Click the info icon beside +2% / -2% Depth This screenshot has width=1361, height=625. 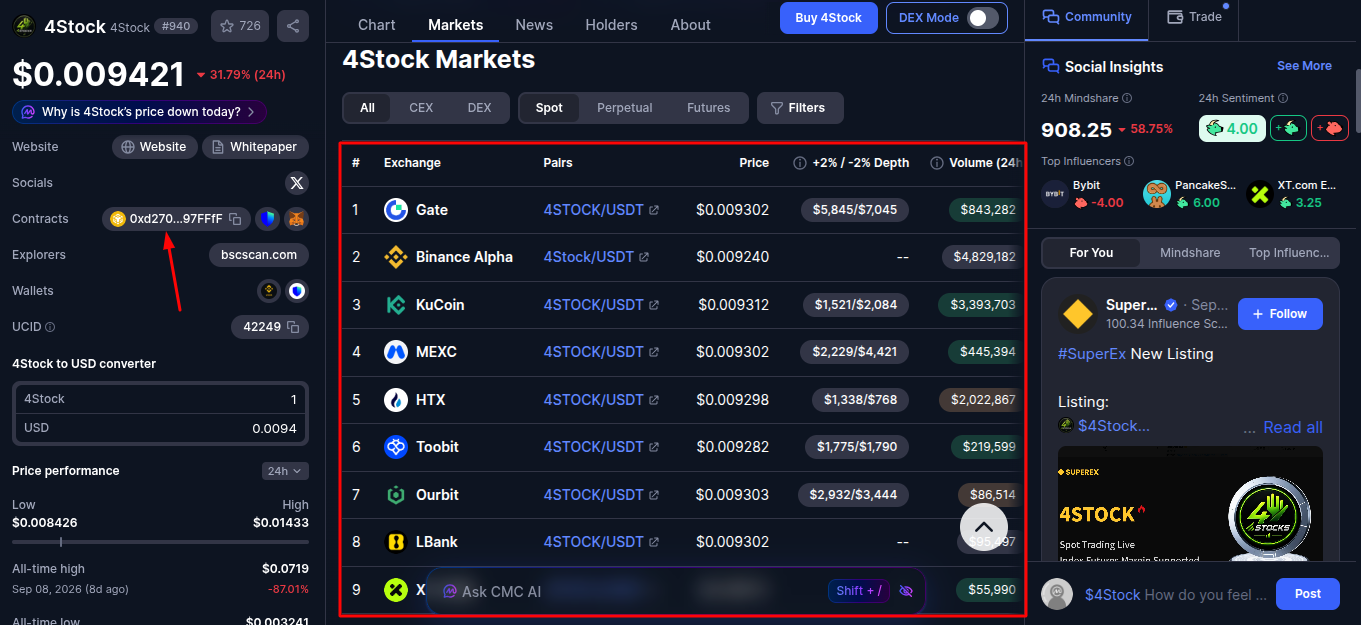click(800, 163)
